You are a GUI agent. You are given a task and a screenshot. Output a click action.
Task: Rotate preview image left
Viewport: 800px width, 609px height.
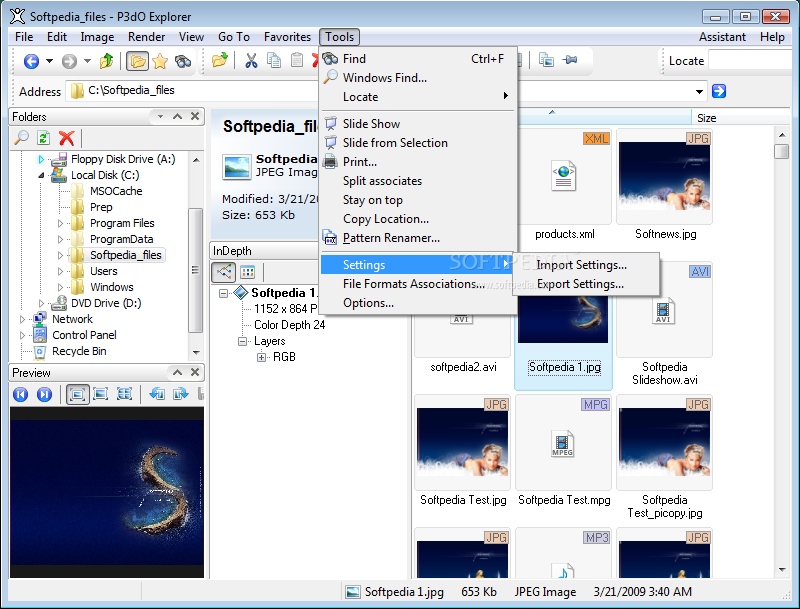point(157,394)
